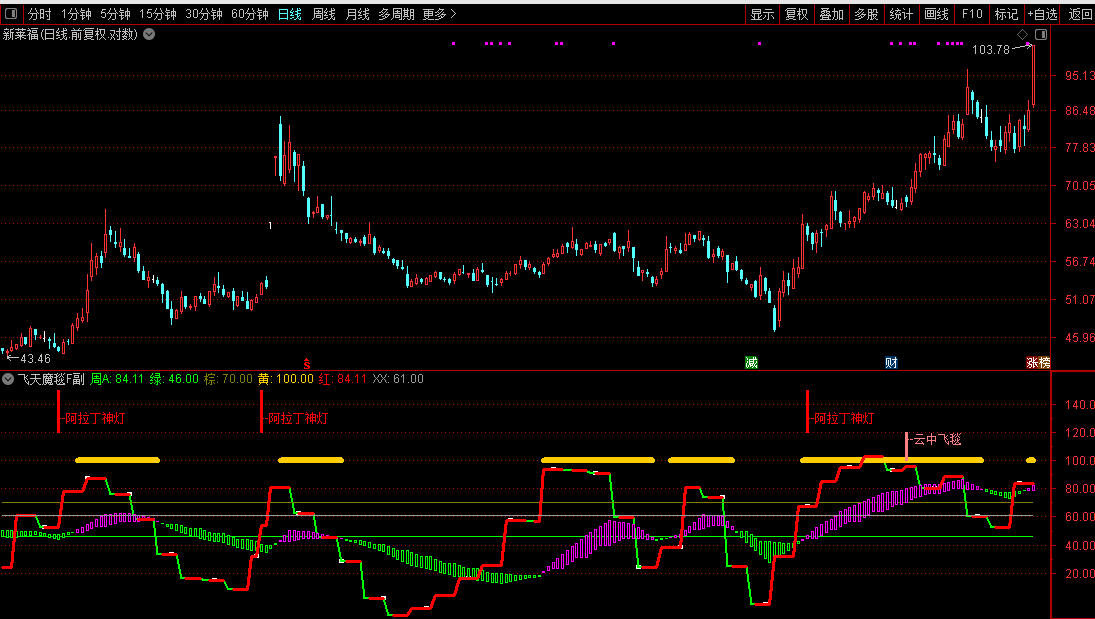
Task: Select the 15分钟 period
Action: pos(158,14)
